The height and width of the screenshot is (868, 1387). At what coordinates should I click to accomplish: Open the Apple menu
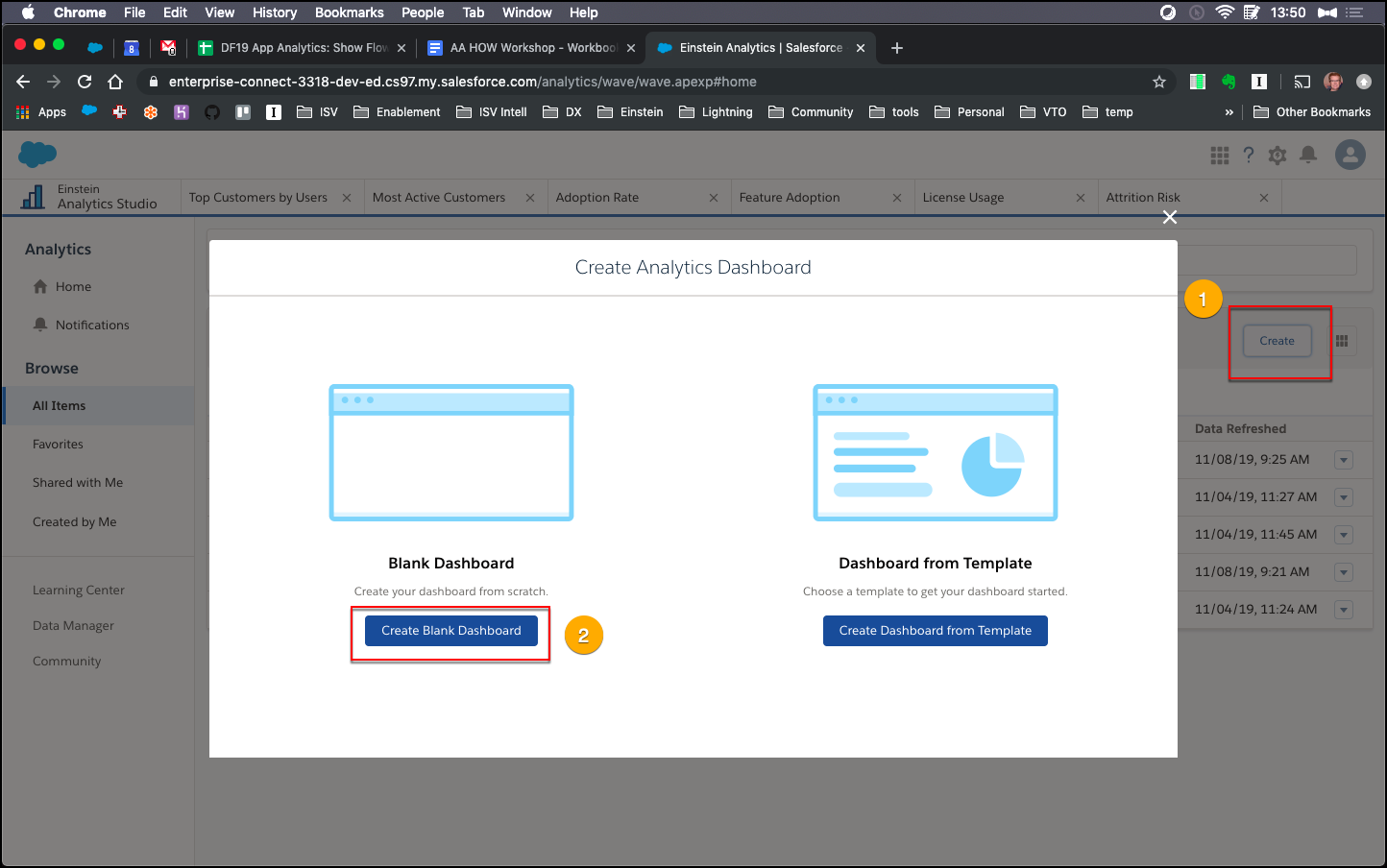pyautogui.click(x=28, y=12)
